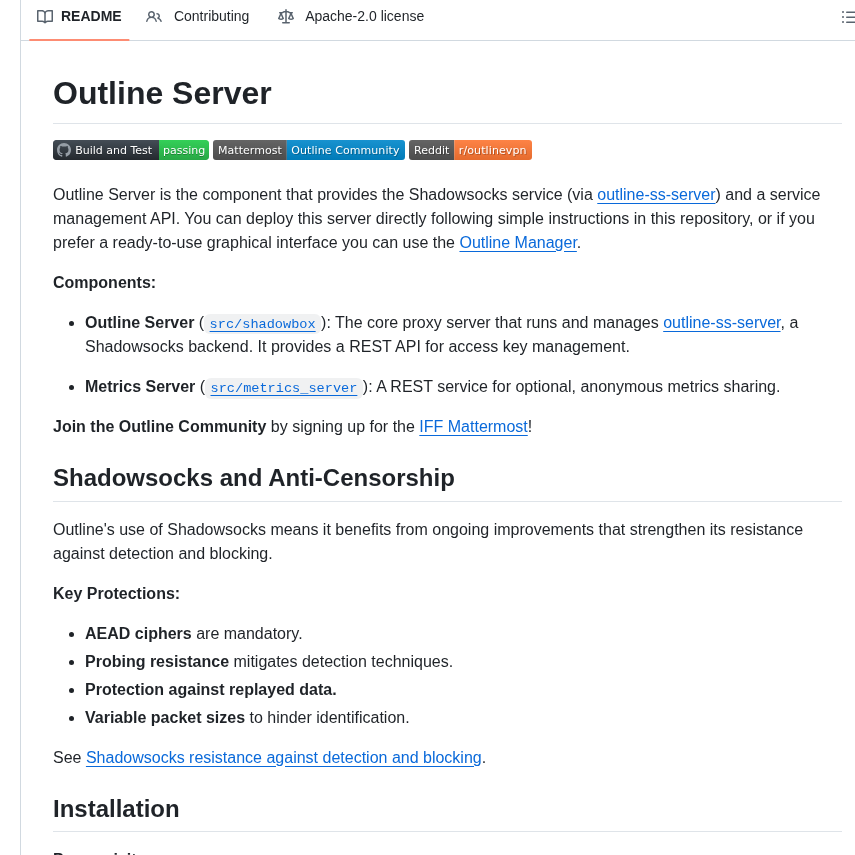Click the Installation heading
Screen dimensions: 855x855
click(116, 808)
